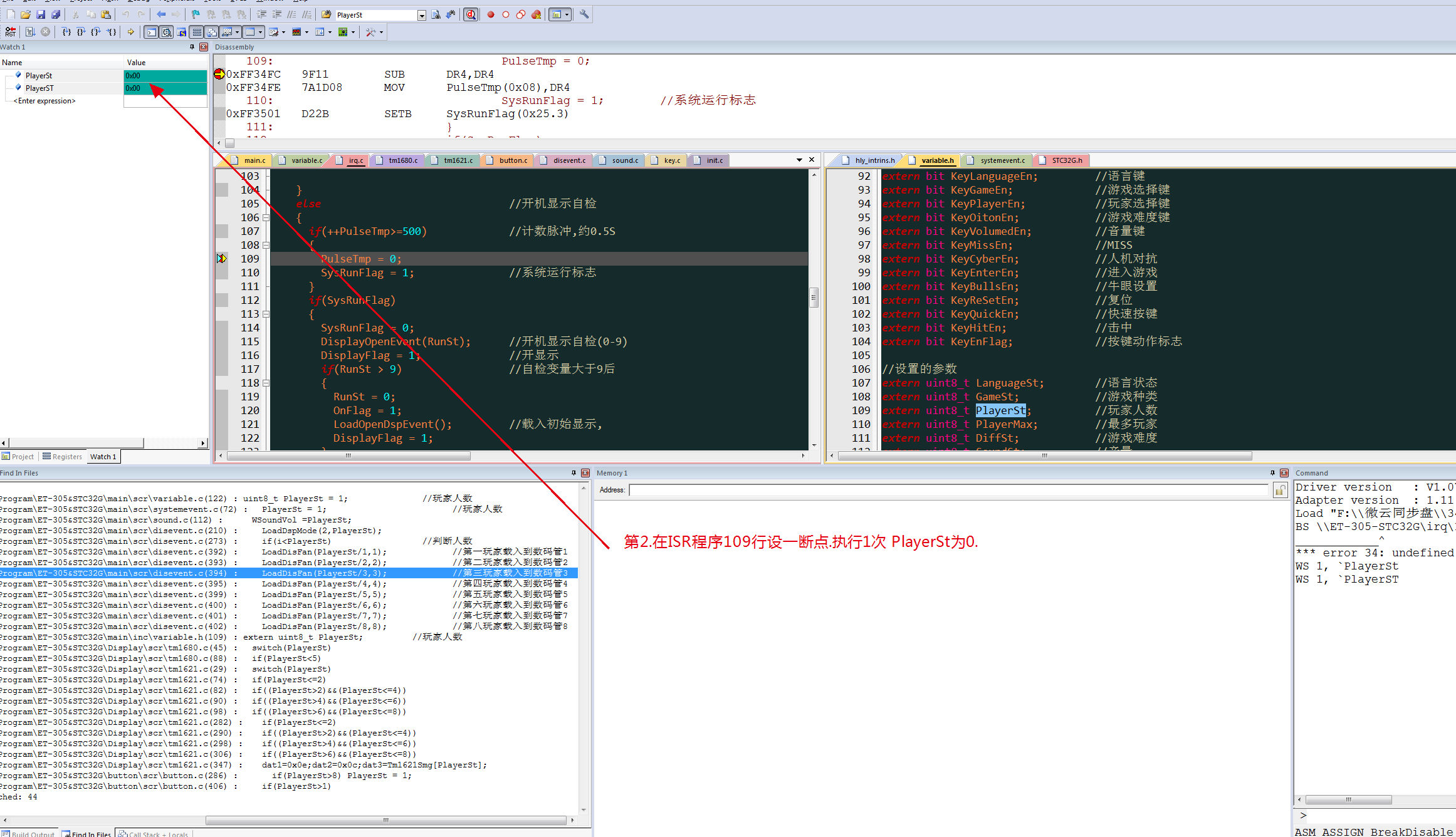
Task: Open the Project panel tab
Action: [18, 457]
